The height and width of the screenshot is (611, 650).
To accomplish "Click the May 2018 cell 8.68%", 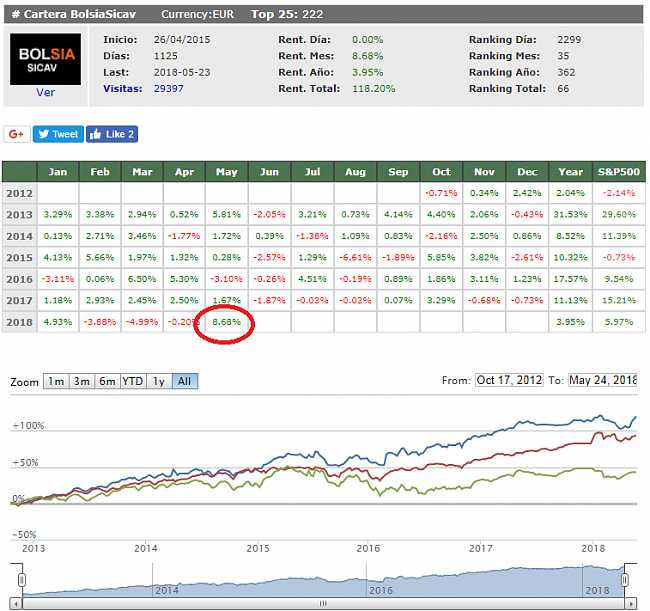I will (226, 322).
